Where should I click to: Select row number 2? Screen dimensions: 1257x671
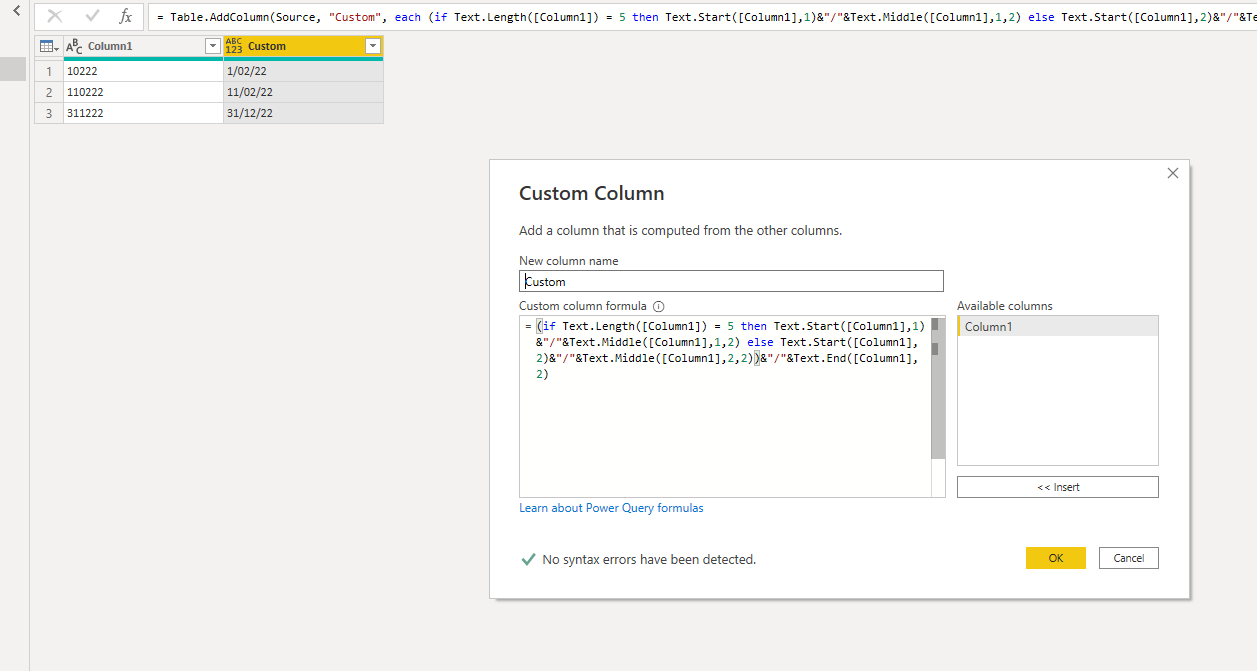coord(48,92)
